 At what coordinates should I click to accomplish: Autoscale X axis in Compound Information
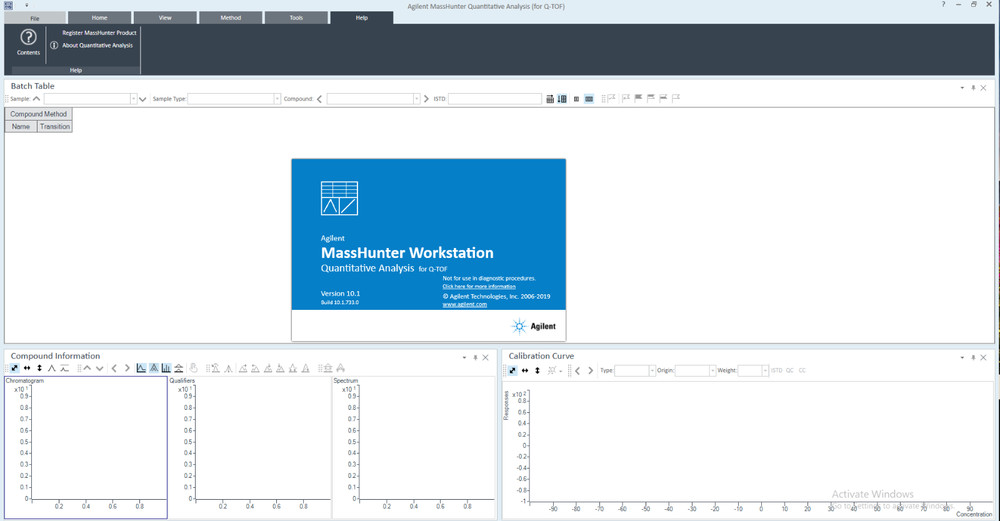(27, 368)
